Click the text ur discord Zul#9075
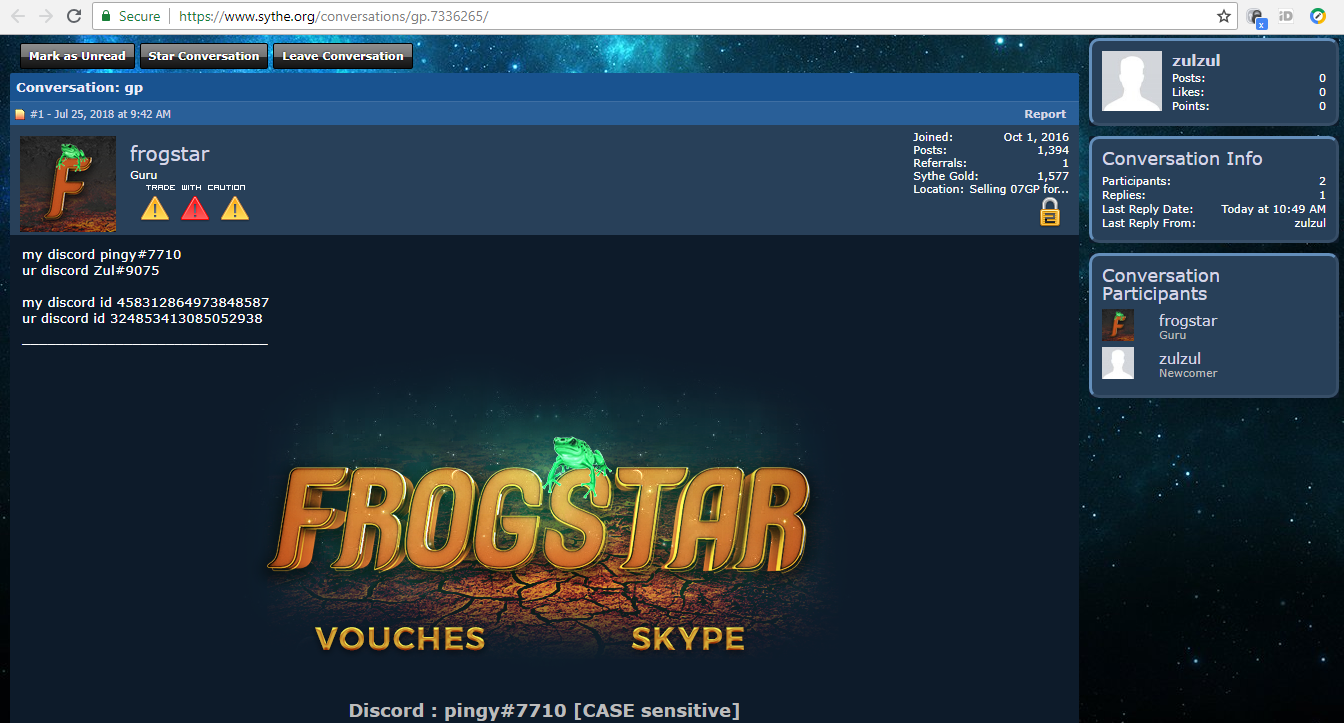 point(91,271)
